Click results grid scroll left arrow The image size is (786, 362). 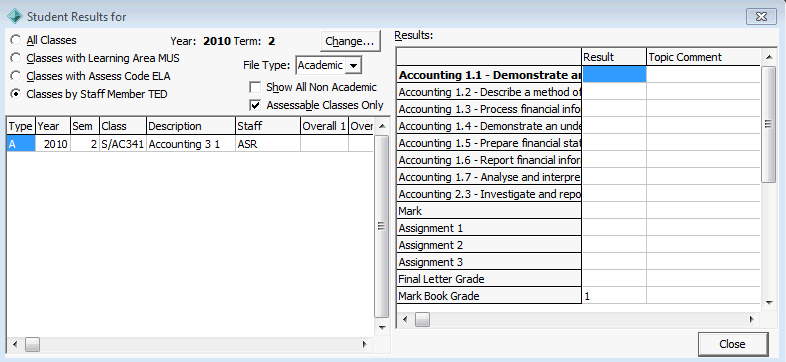405,319
